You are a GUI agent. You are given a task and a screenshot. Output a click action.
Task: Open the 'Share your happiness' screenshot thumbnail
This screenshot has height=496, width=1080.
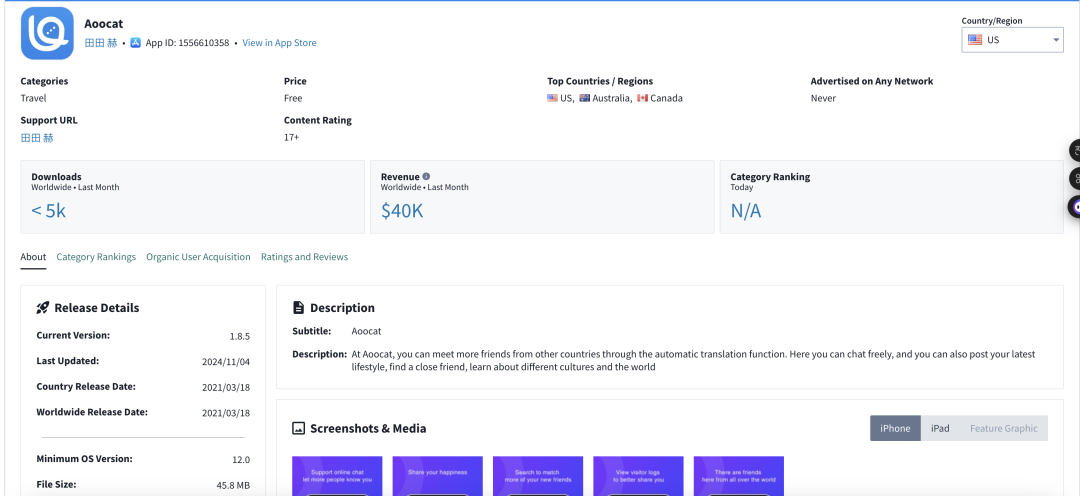437,476
